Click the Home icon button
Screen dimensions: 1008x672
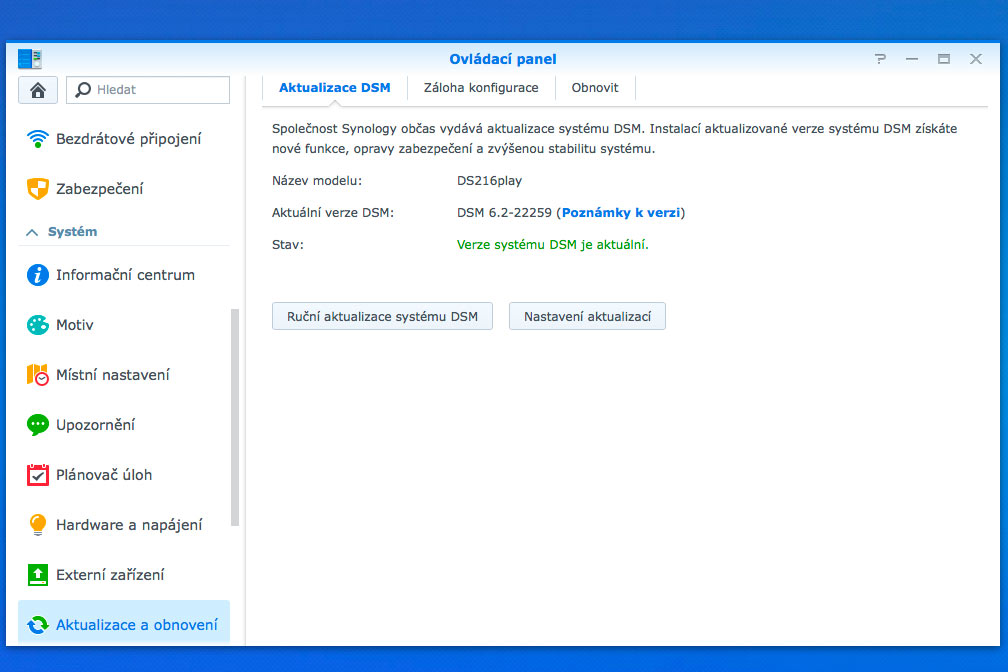38,90
